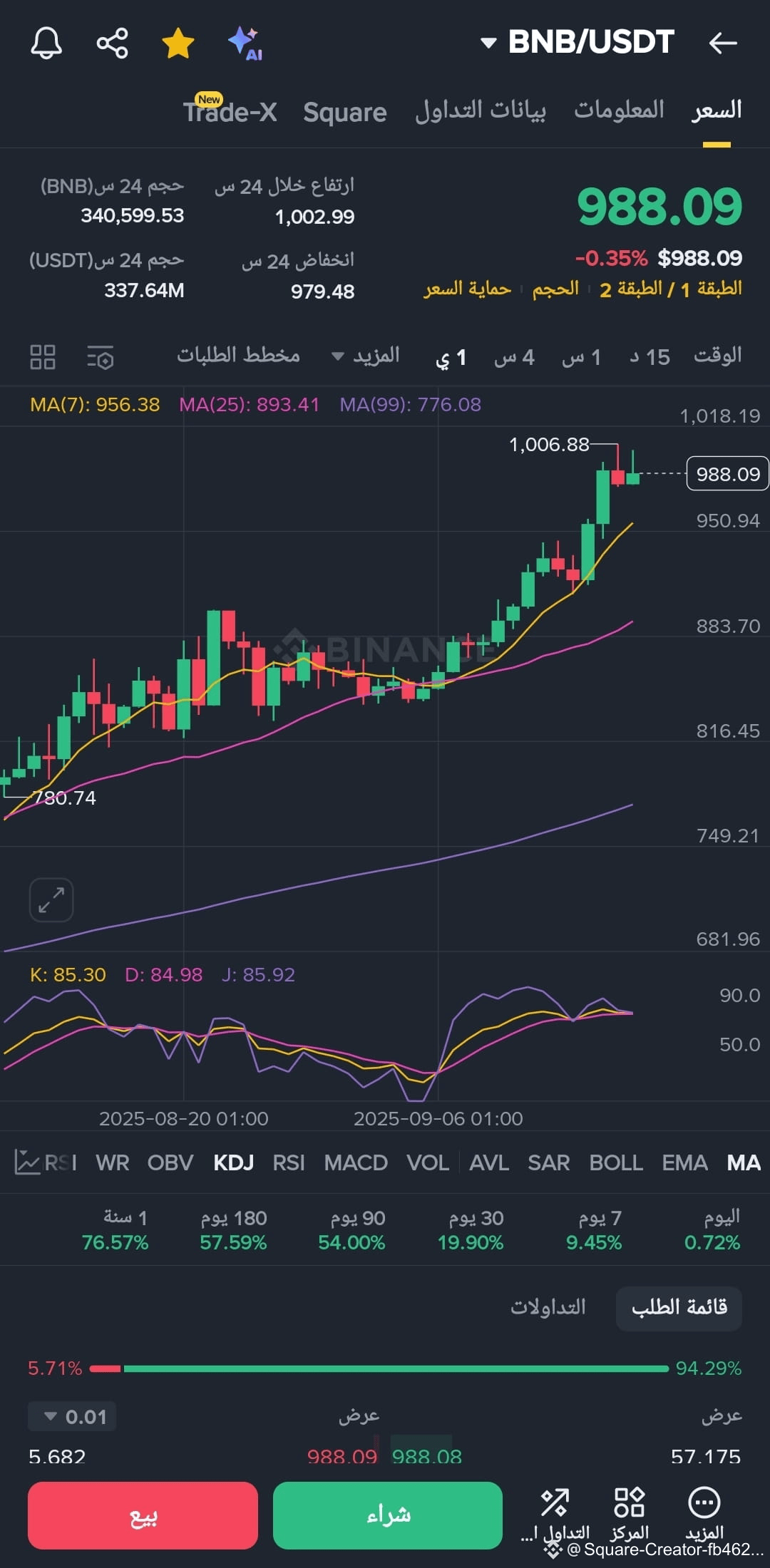Tap the 1 سنة 76.57% performance
This screenshot has height=1568, width=770.
(x=115, y=1231)
